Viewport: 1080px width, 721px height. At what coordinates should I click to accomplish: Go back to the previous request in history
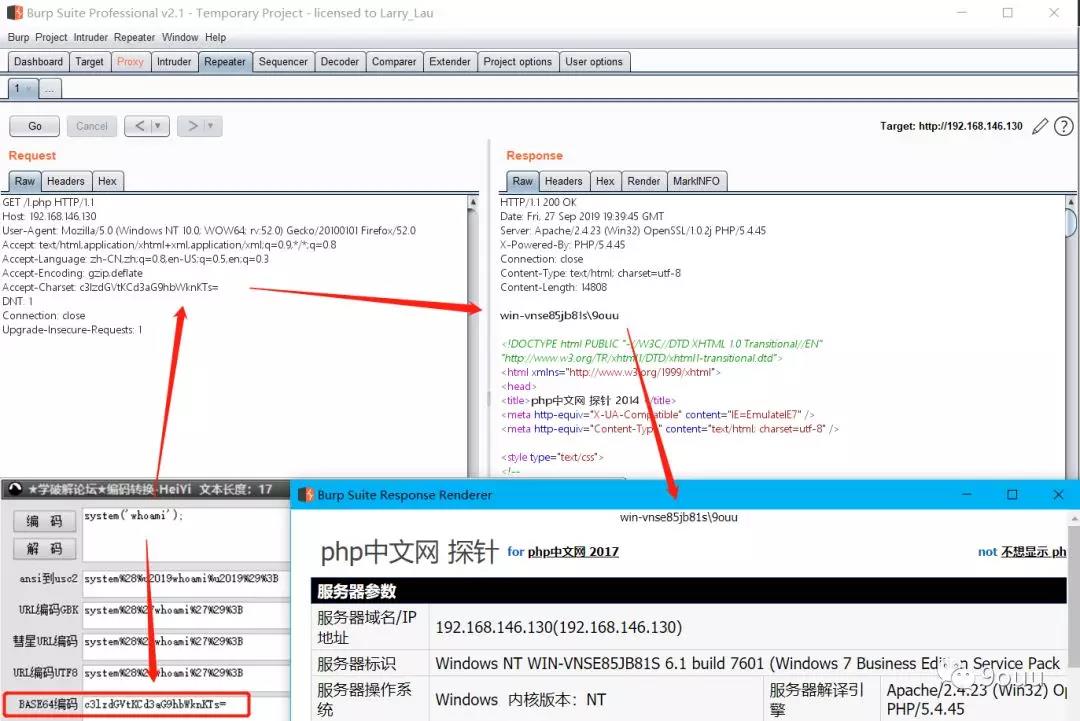pyautogui.click(x=140, y=126)
